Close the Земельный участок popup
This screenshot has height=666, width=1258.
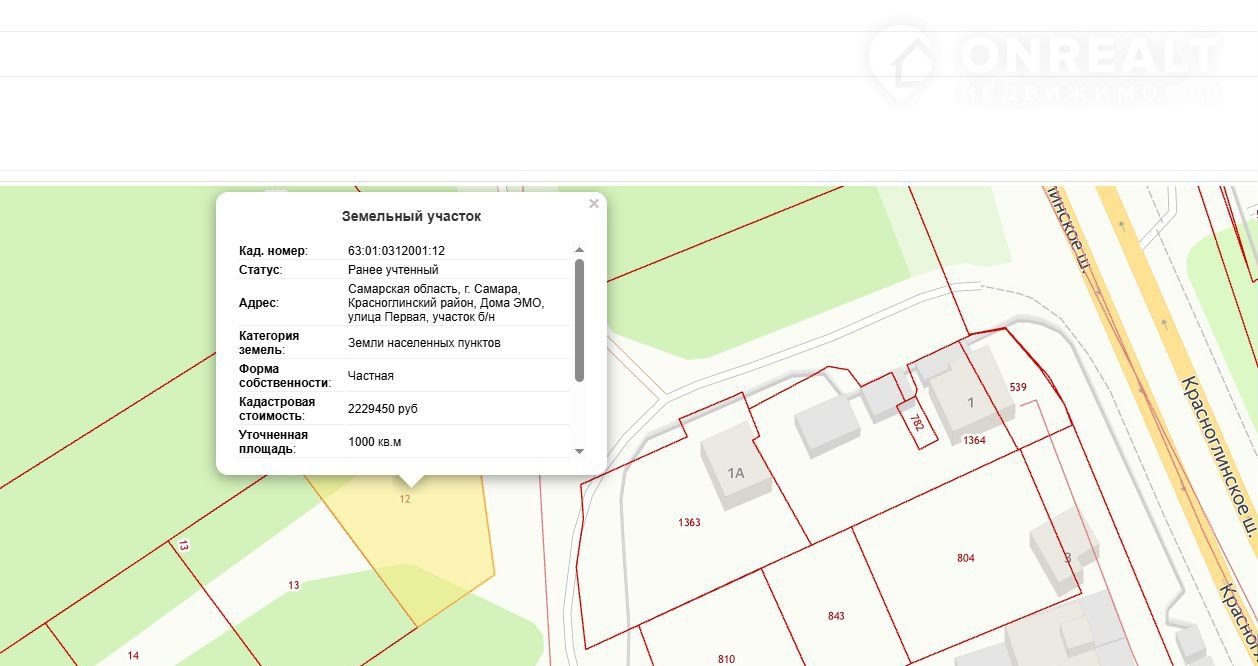[593, 204]
